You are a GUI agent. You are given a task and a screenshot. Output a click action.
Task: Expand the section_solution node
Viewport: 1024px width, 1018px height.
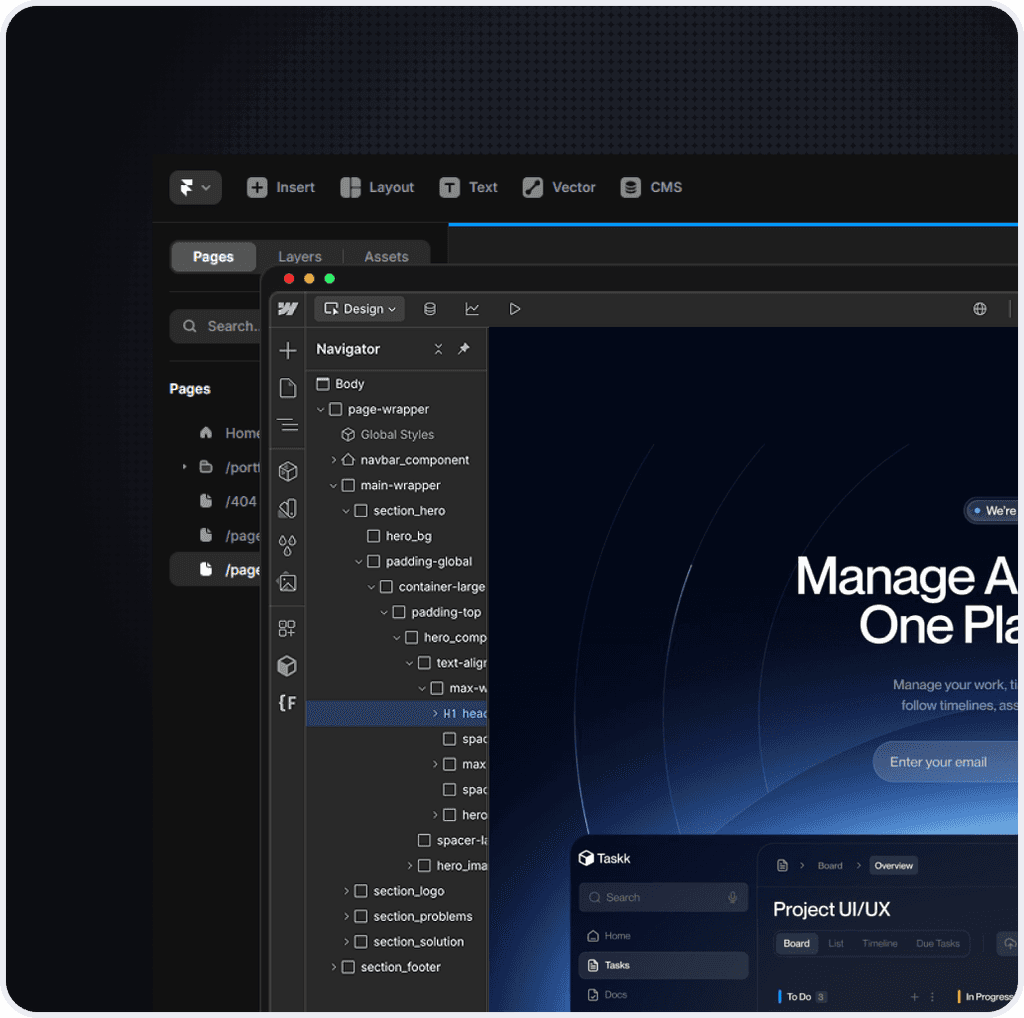pos(346,942)
